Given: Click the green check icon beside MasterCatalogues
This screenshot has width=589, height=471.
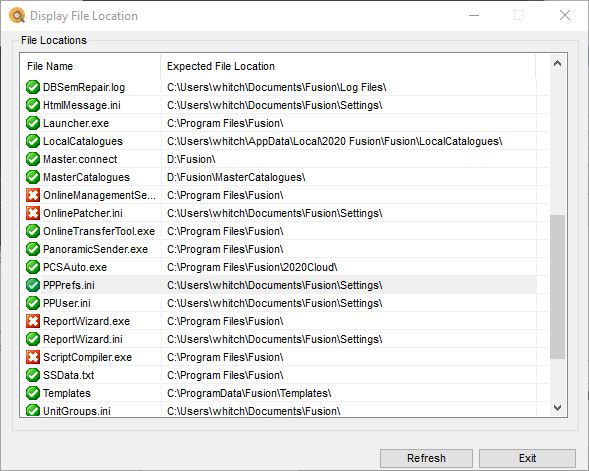Looking at the screenshot, I should click(x=33, y=177).
